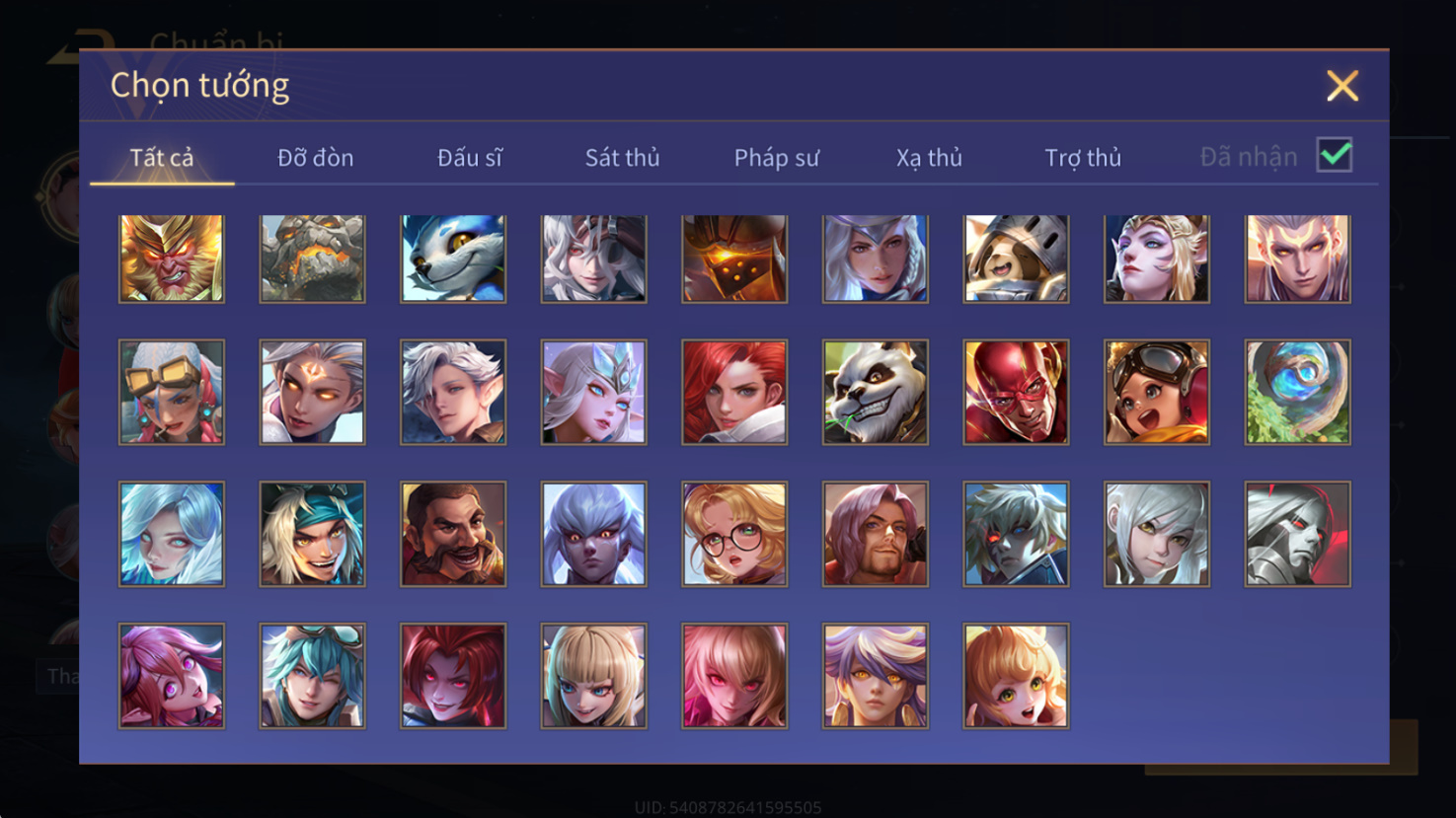Choose the pilot girl with aviator goggles

(x=1157, y=393)
